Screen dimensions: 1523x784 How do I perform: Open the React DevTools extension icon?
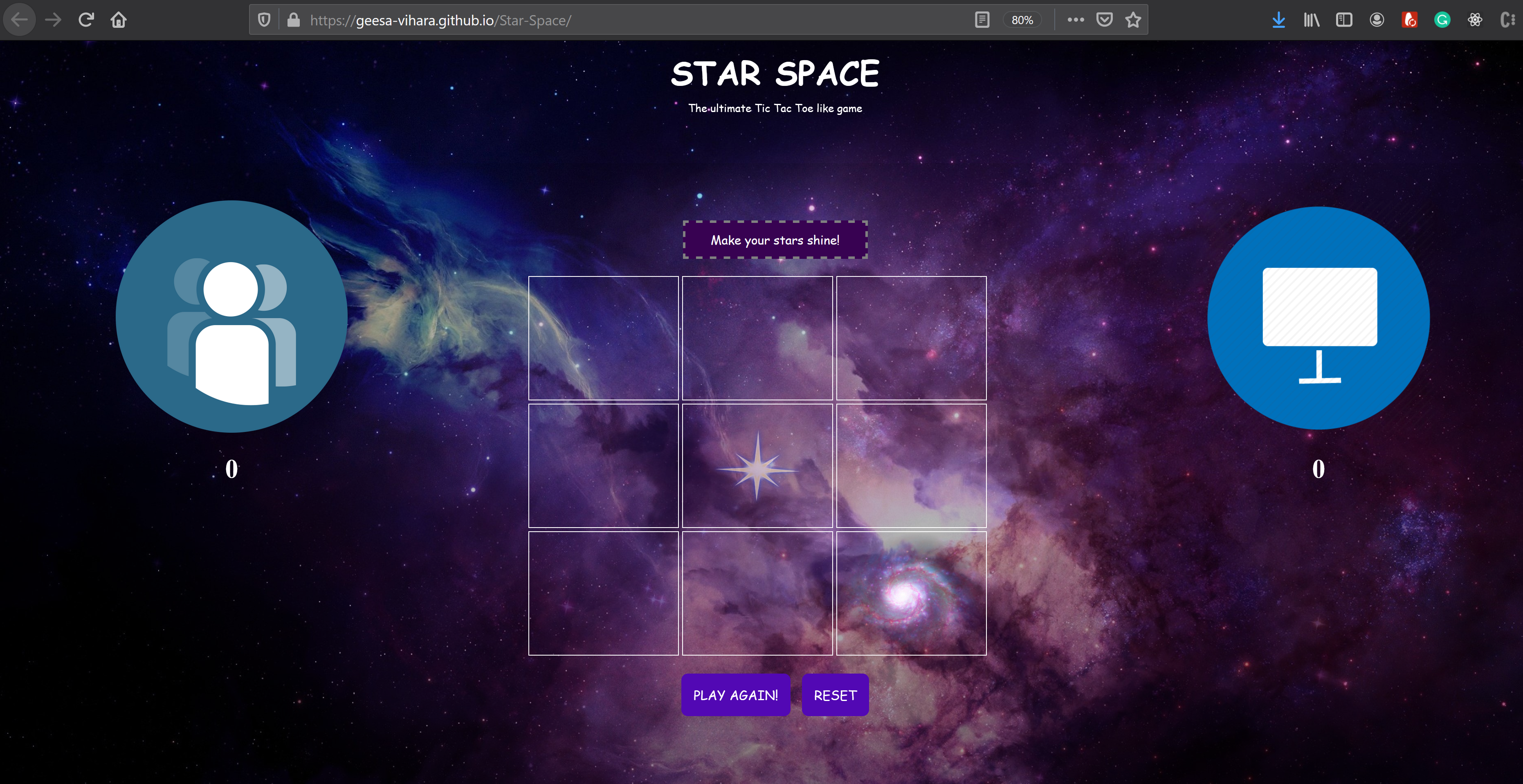(x=1475, y=20)
